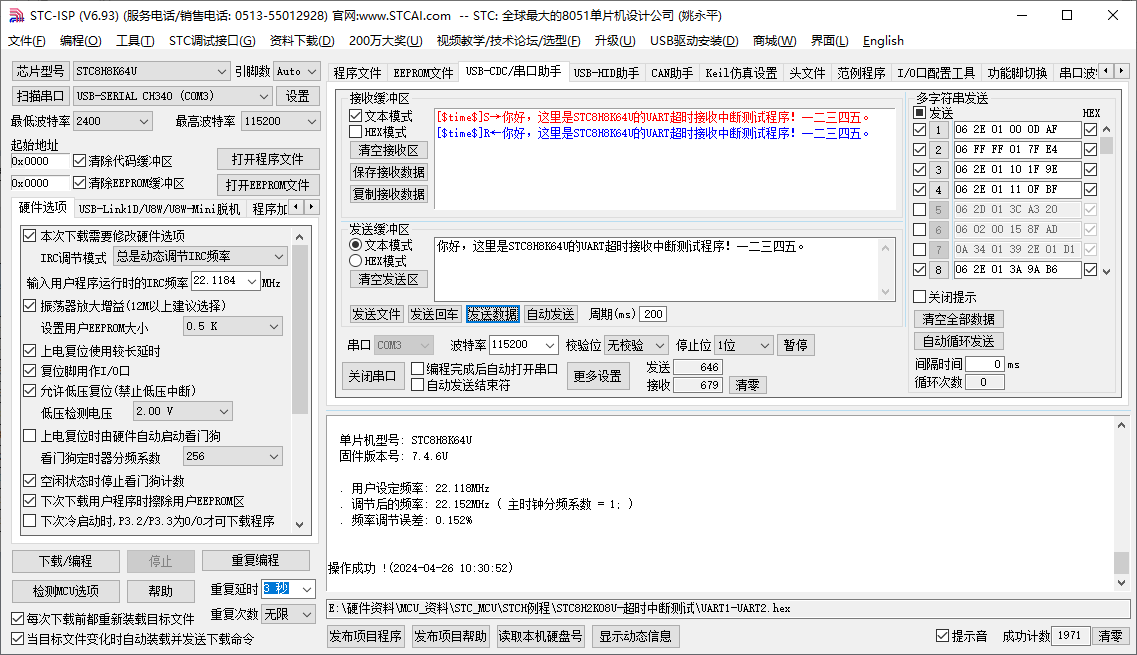Switch to 程序文件 tab
This screenshot has height=655, width=1137.
click(357, 73)
